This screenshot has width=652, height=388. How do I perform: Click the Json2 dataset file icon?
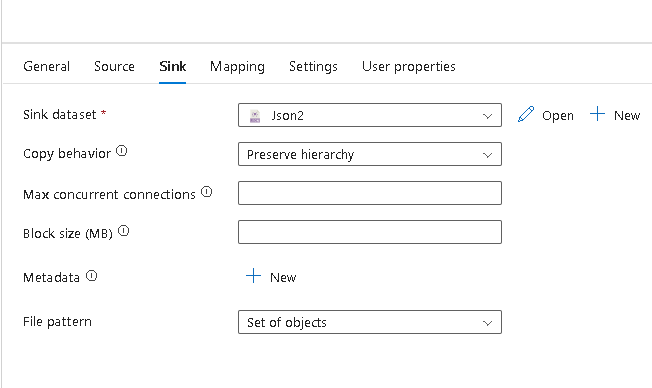[255, 116]
